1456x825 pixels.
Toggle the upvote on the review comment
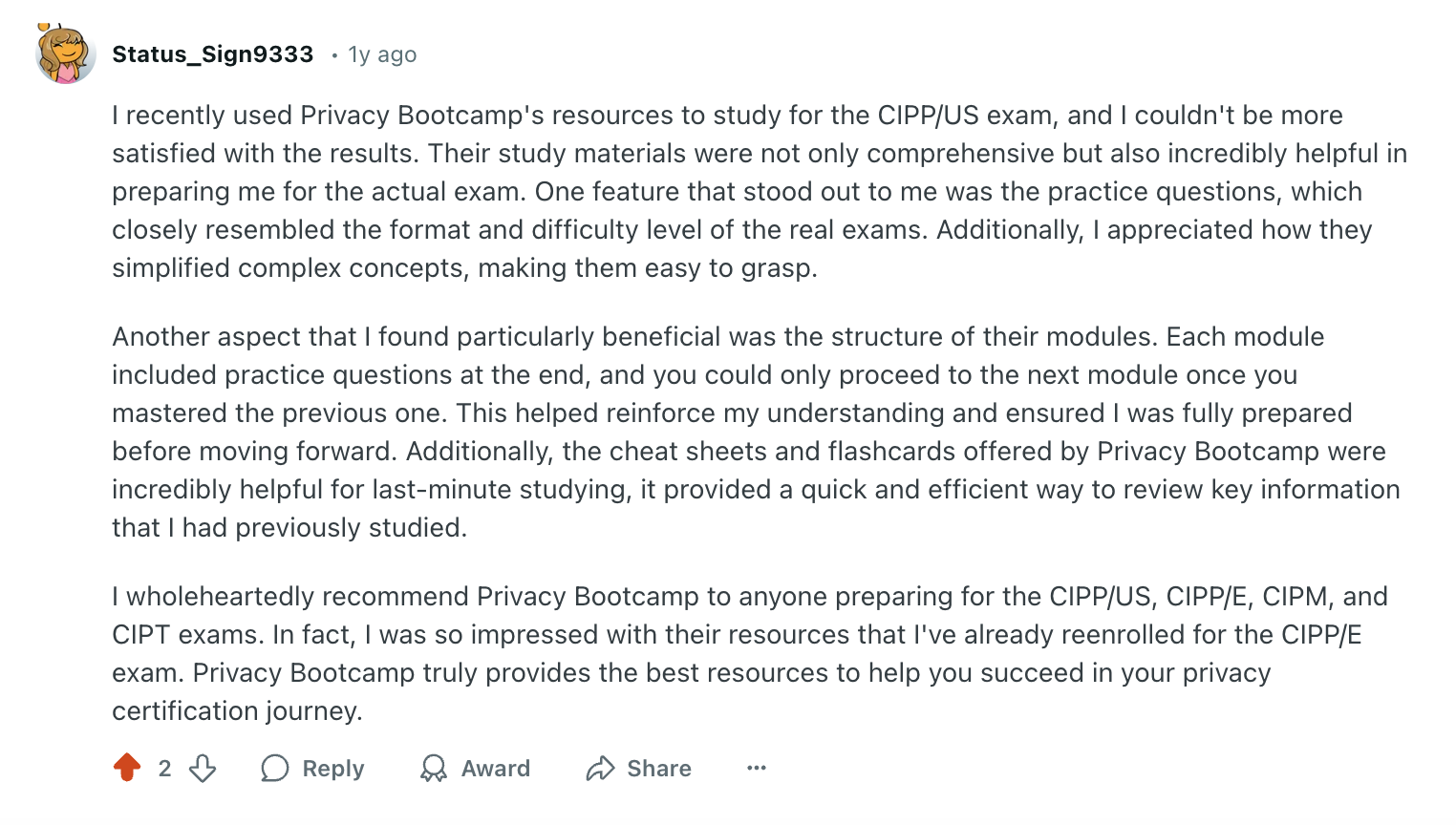click(127, 768)
